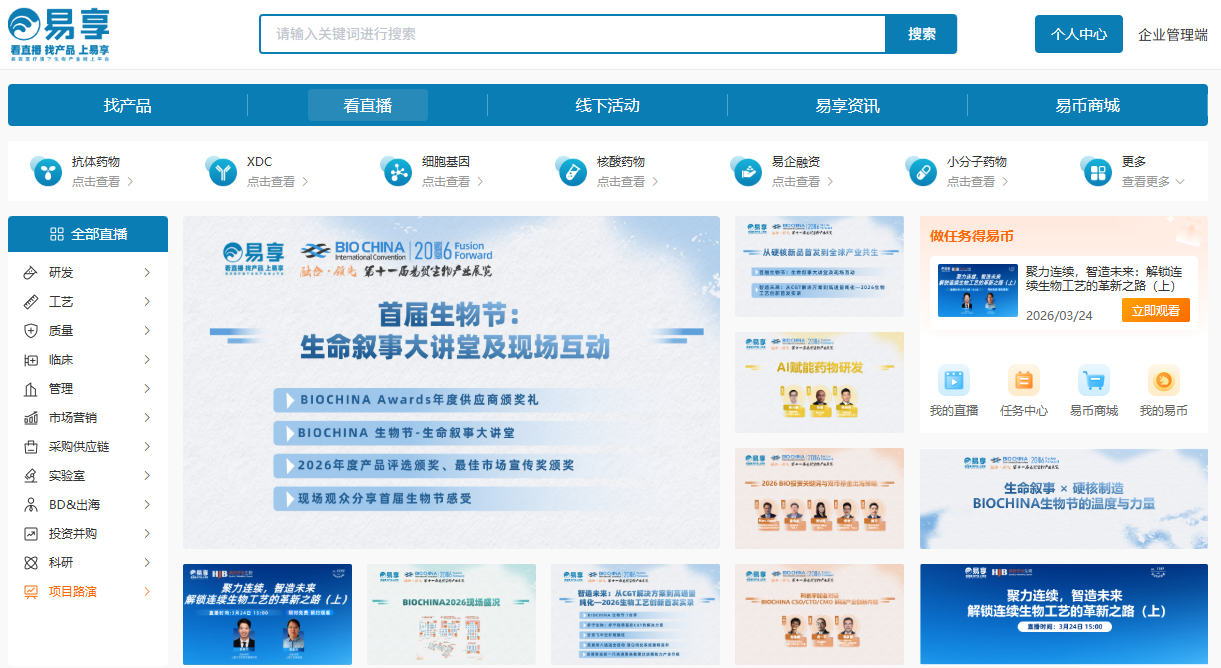1221x668 pixels.
Task: Switch to the 线下活动 tab
Action: coord(607,105)
